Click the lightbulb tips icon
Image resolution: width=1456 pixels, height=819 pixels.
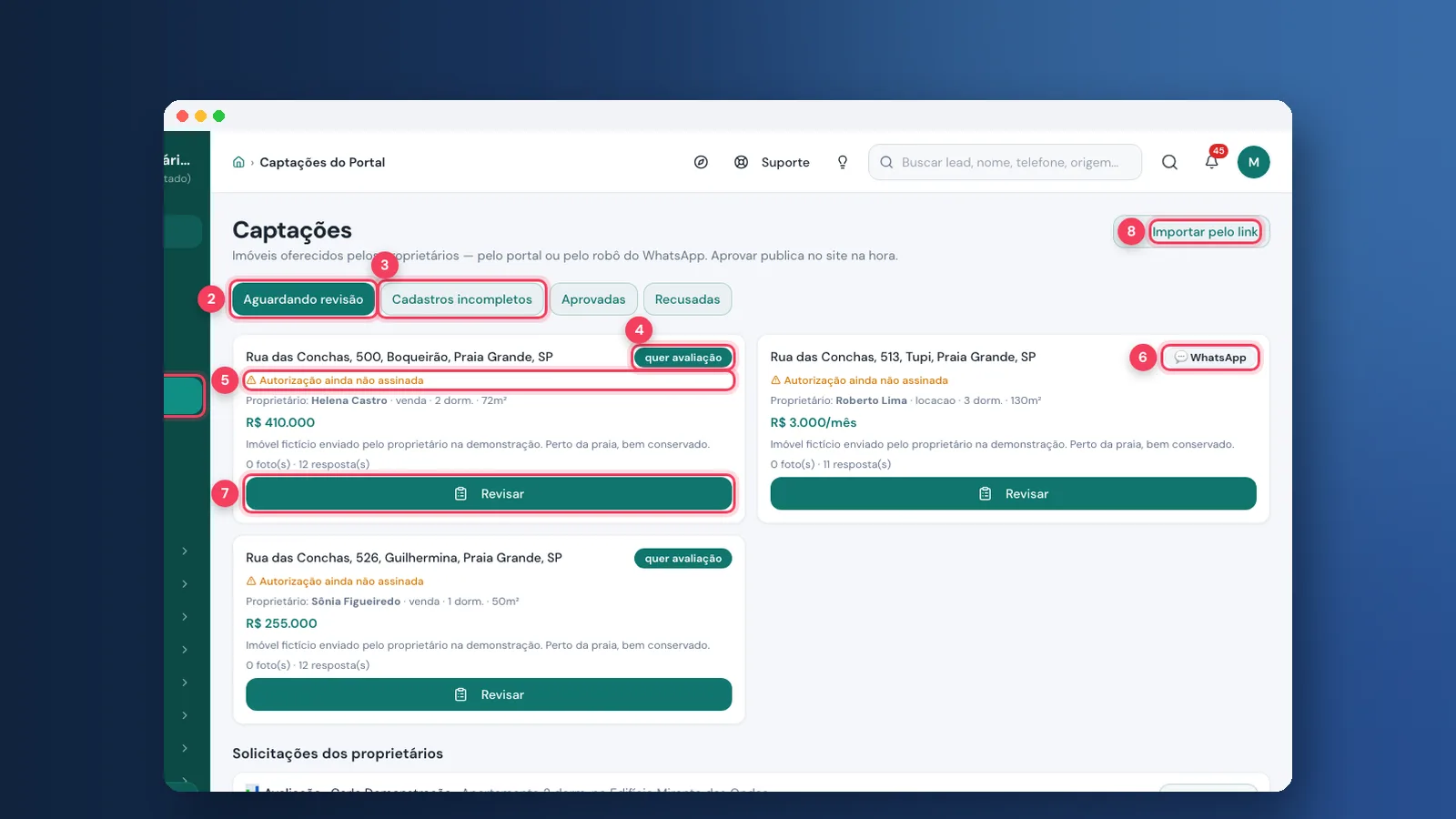pyautogui.click(x=843, y=162)
